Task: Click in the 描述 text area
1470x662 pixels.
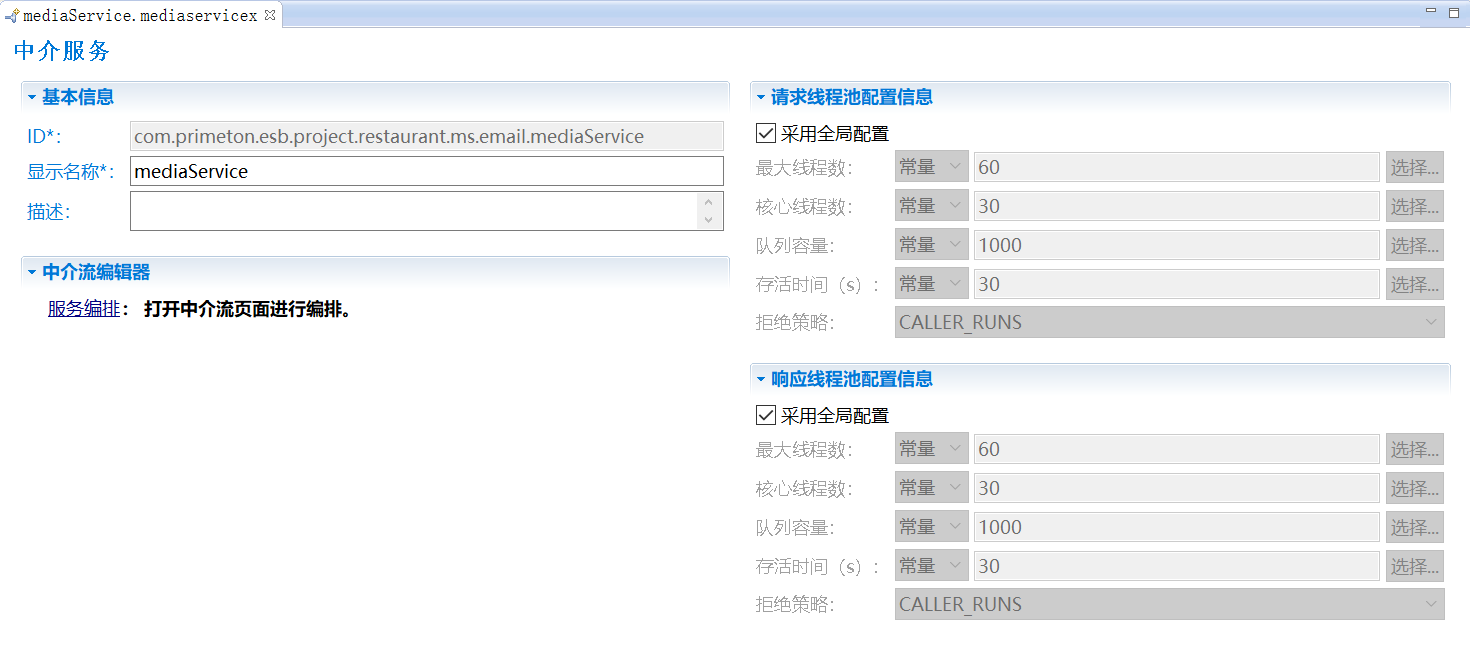Action: click(x=412, y=211)
